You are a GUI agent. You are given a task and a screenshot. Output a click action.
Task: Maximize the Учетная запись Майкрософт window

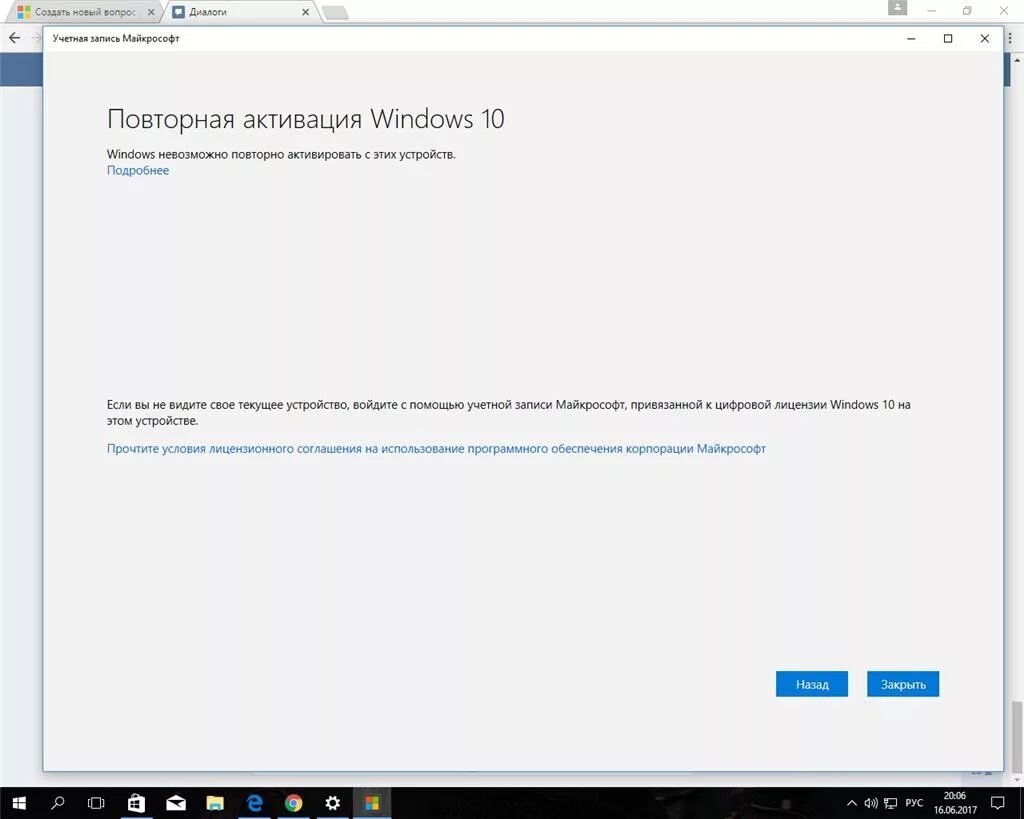(948, 39)
